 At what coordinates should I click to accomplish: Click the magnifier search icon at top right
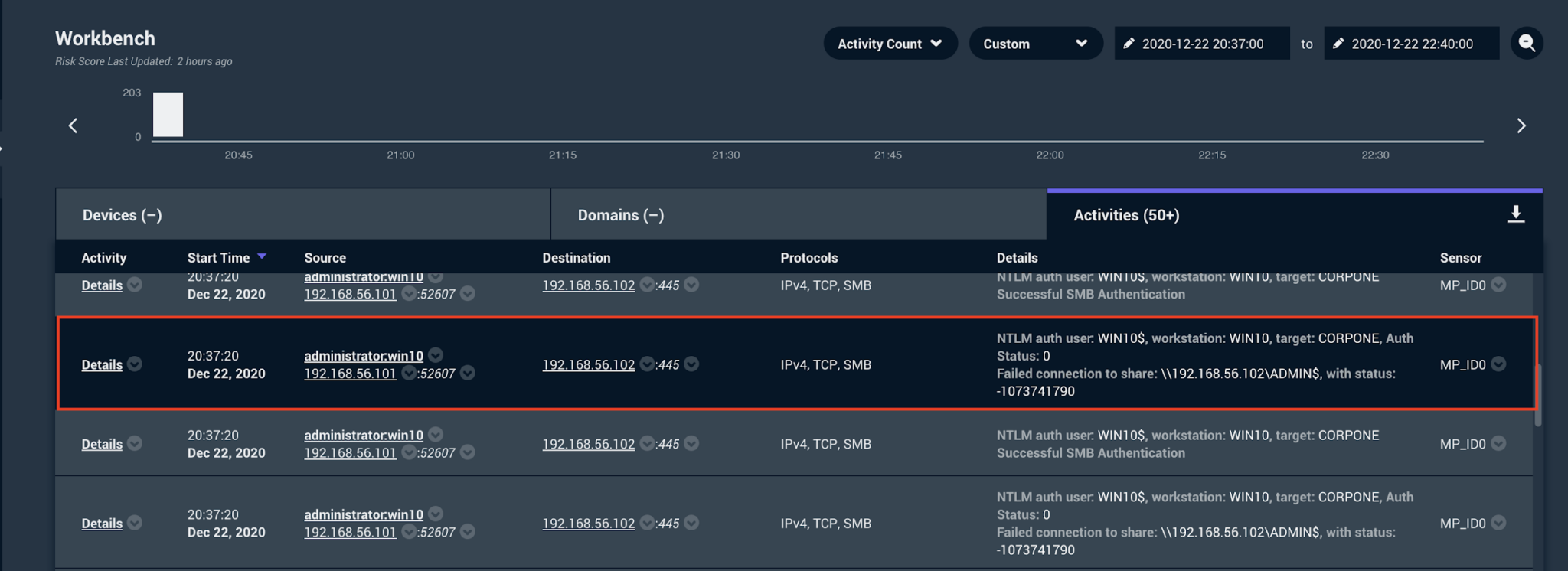[1527, 44]
